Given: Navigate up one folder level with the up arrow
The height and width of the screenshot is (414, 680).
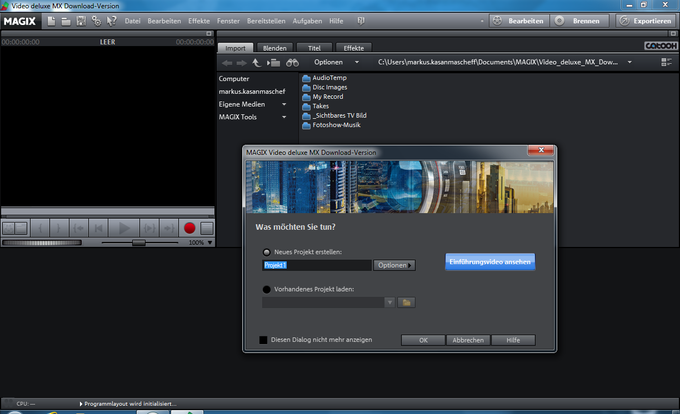Looking at the screenshot, I should pos(256,63).
